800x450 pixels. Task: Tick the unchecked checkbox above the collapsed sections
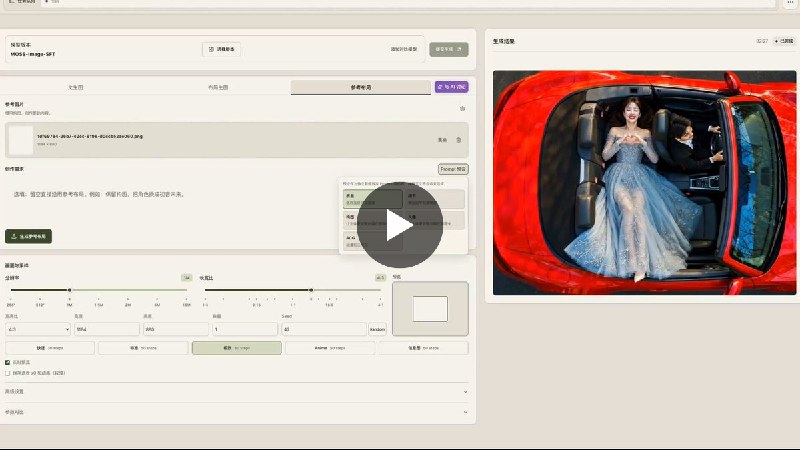tap(8, 373)
